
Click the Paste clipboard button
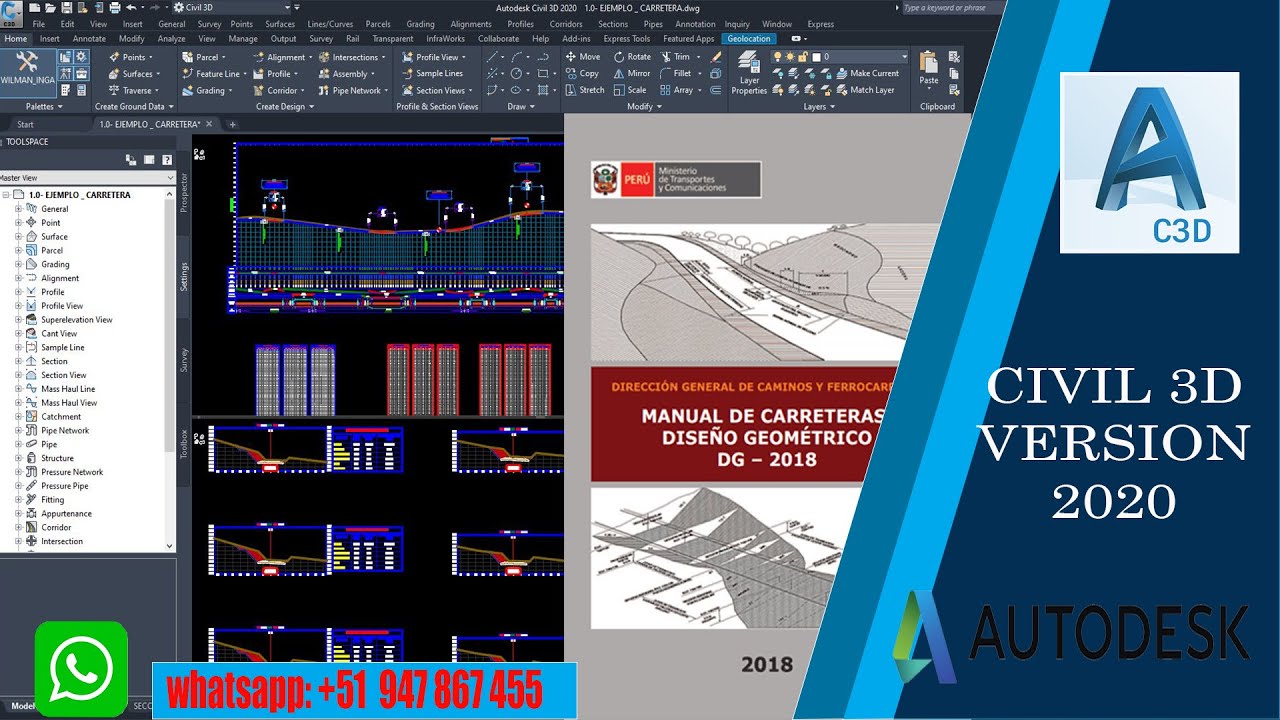click(x=929, y=68)
